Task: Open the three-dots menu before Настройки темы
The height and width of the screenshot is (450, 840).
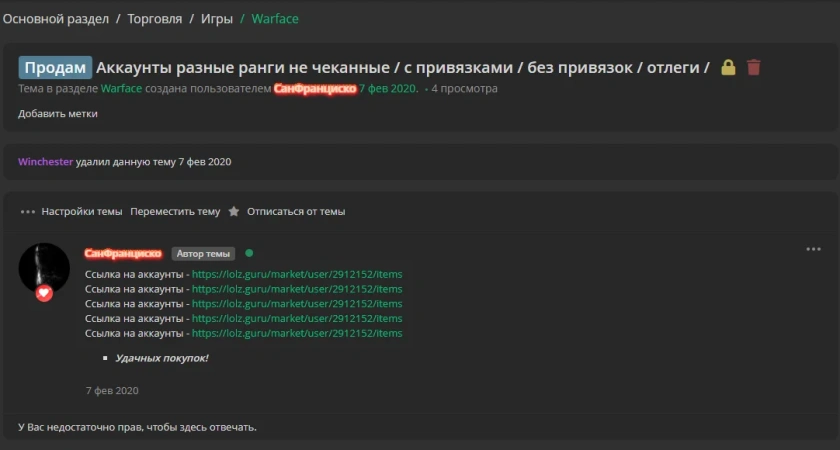Action: [28, 212]
